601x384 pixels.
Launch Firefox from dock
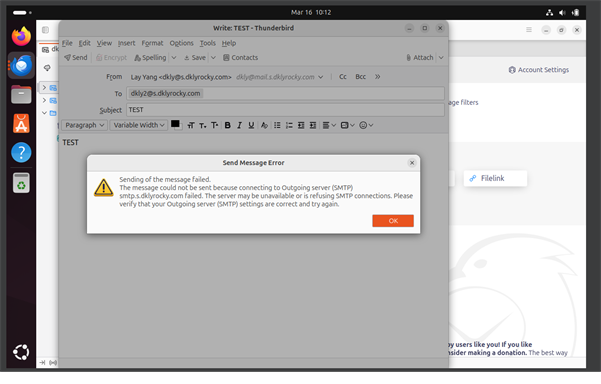pyautogui.click(x=21, y=36)
